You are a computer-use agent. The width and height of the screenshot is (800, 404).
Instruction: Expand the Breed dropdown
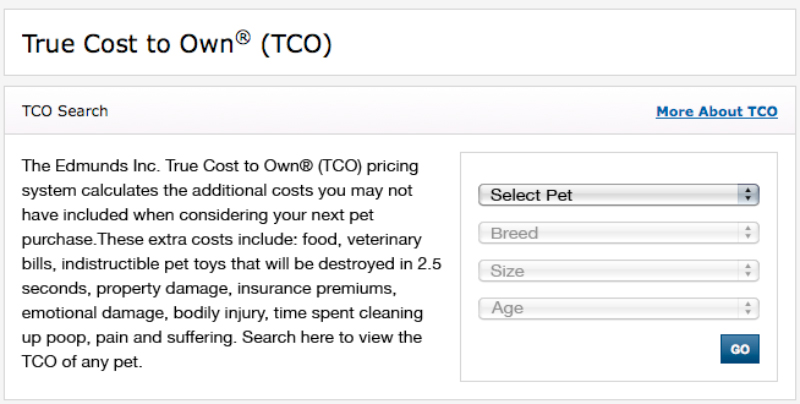pos(610,233)
